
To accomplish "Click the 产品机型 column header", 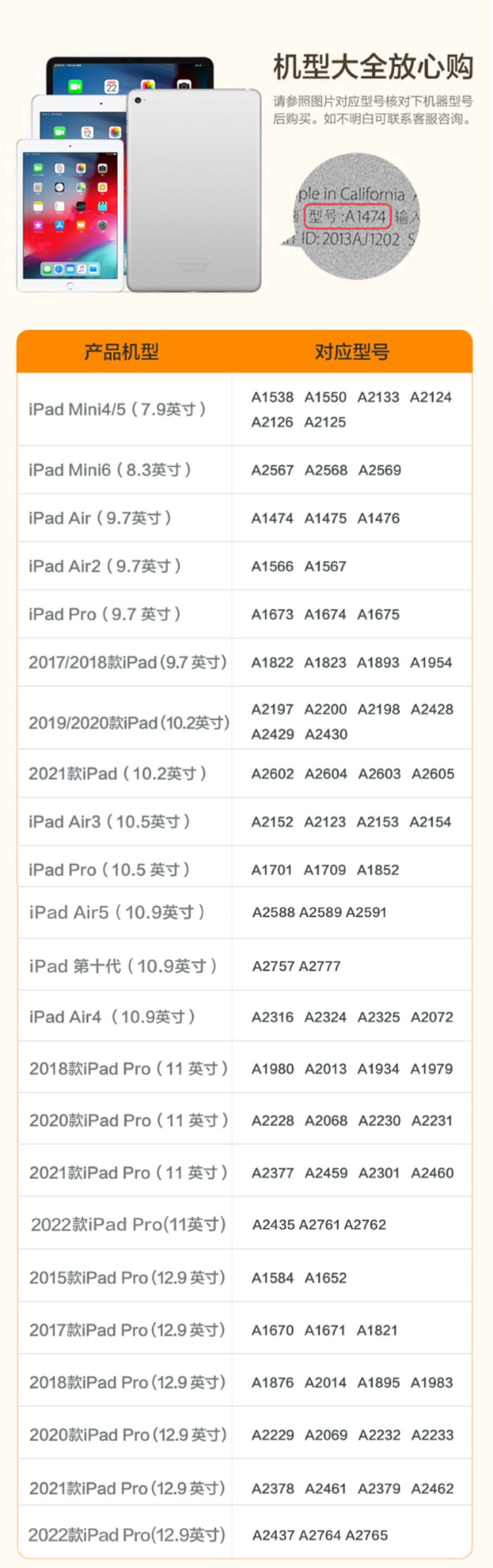I will point(122,352).
